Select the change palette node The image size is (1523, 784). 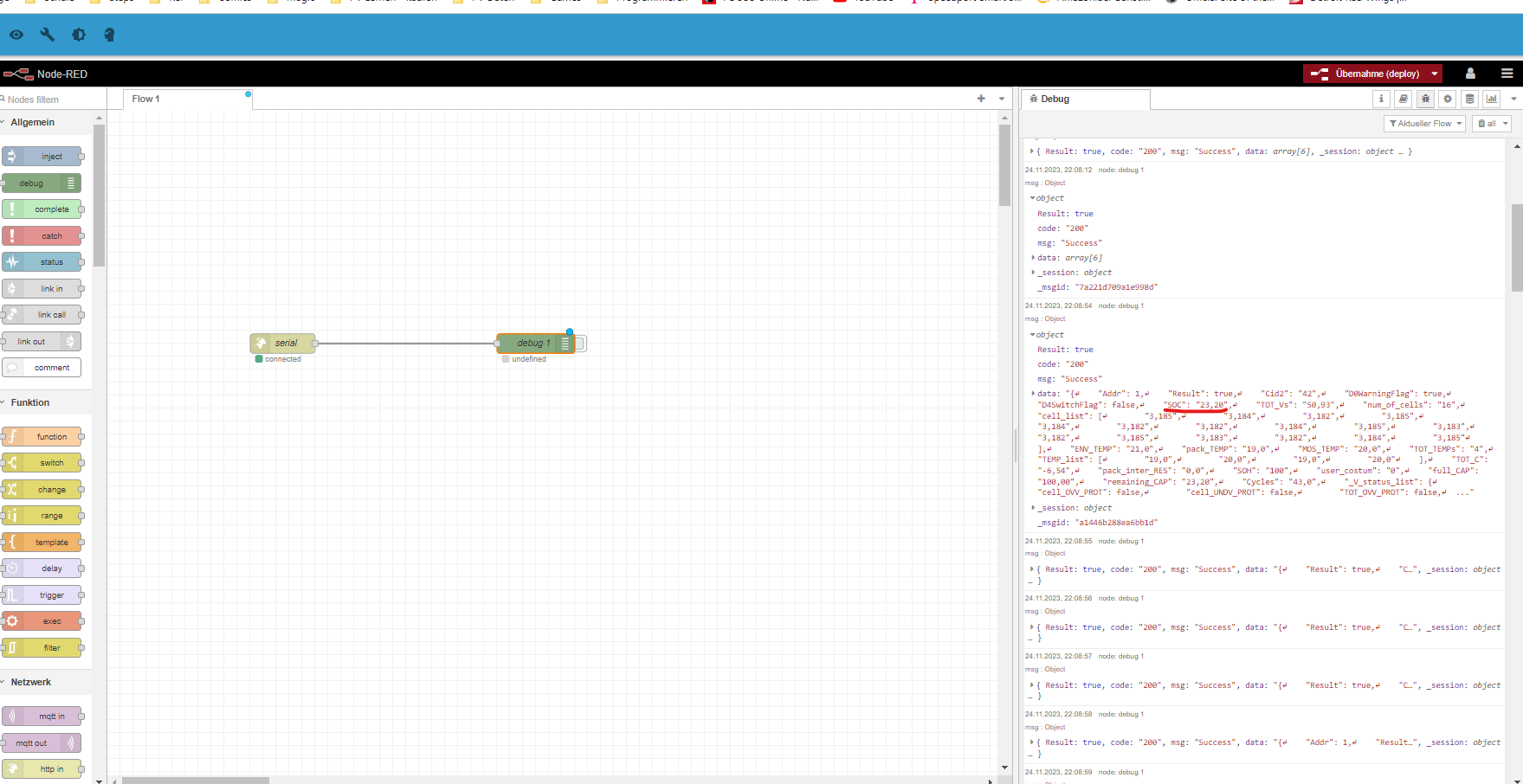(42, 490)
